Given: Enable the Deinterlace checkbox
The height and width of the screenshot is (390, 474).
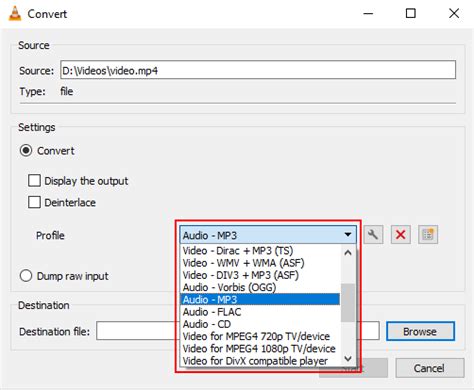Looking at the screenshot, I should (x=34, y=202).
